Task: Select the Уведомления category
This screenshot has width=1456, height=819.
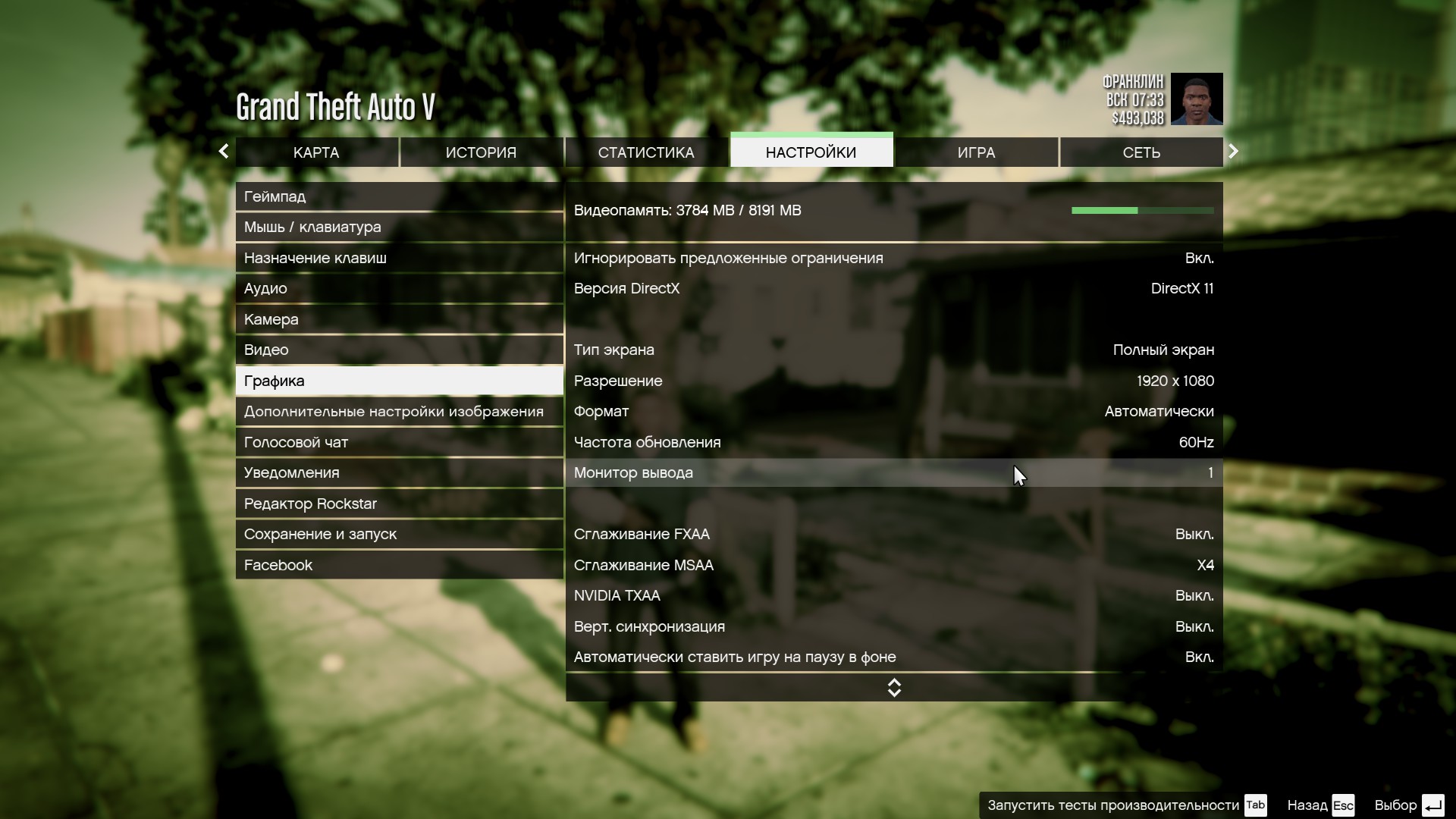Action: (x=400, y=472)
